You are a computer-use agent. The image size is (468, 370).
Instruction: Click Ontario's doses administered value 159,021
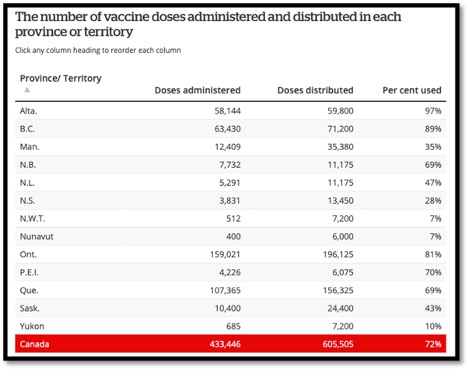coord(225,254)
